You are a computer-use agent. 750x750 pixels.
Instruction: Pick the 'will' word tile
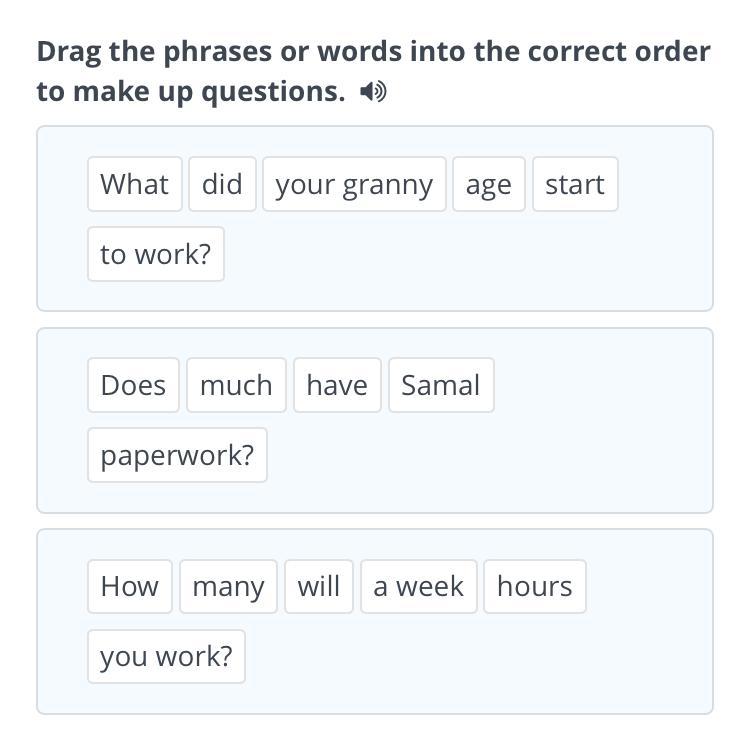pyautogui.click(x=319, y=586)
